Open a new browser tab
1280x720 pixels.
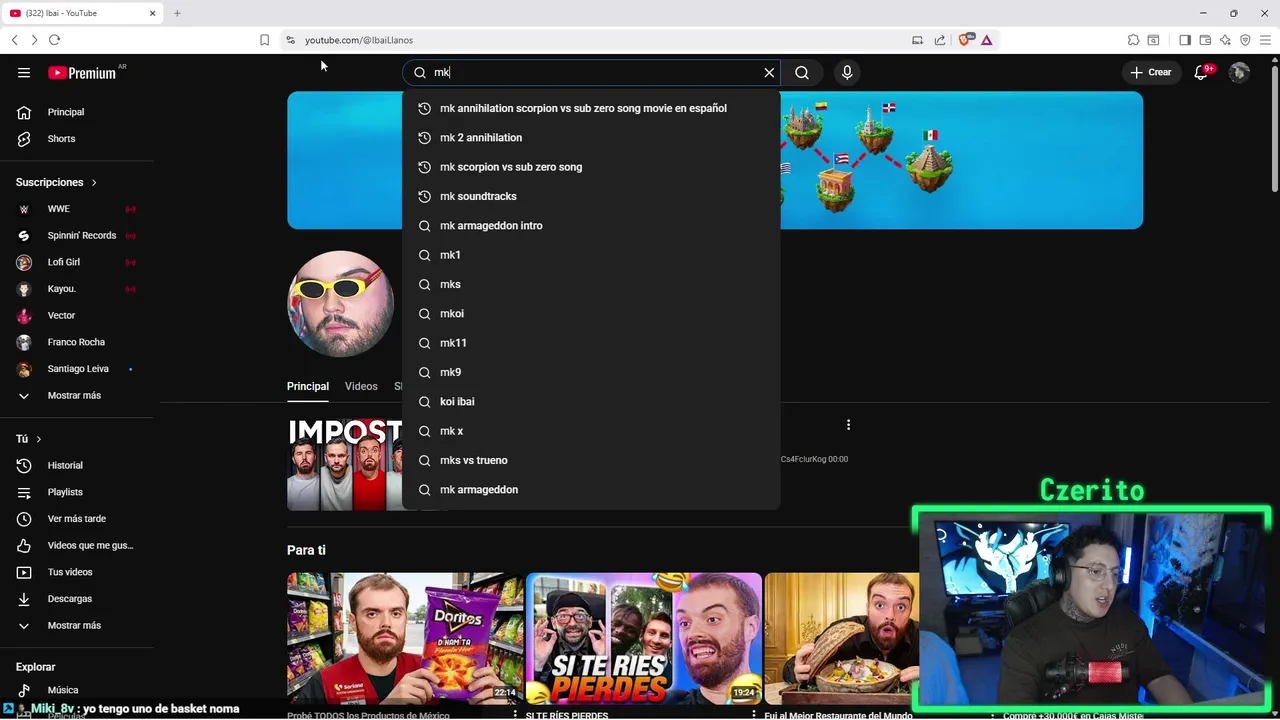pyautogui.click(x=177, y=13)
